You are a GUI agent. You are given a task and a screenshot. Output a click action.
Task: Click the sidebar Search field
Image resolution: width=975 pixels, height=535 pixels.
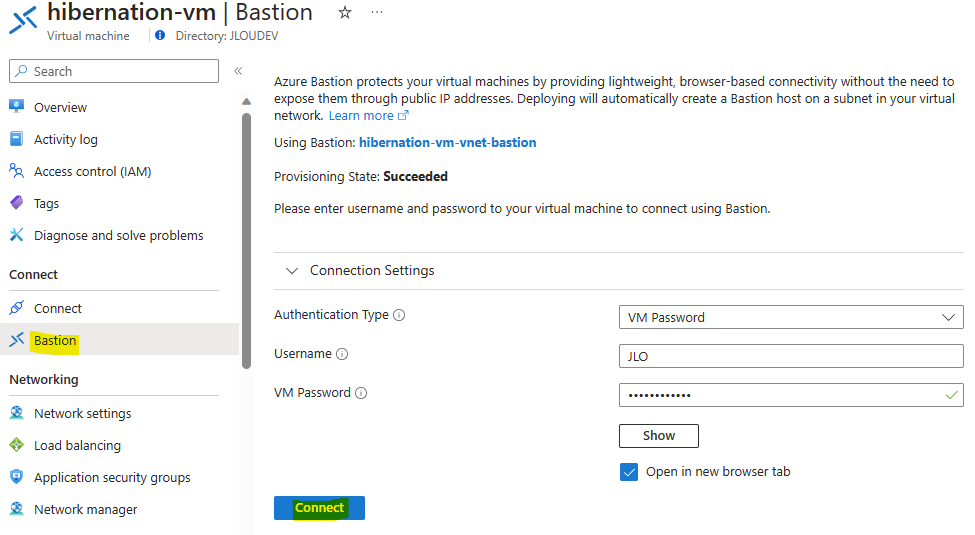pyautogui.click(x=114, y=71)
